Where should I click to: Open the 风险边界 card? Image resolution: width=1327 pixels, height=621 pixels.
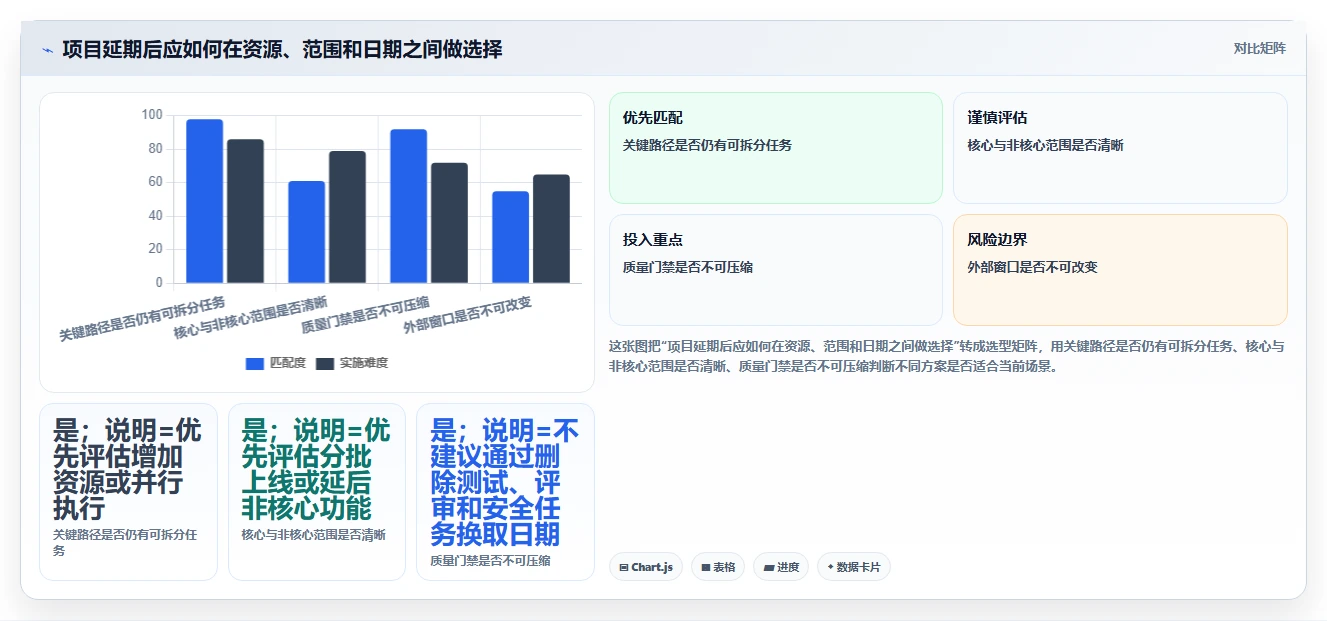click(1120, 270)
